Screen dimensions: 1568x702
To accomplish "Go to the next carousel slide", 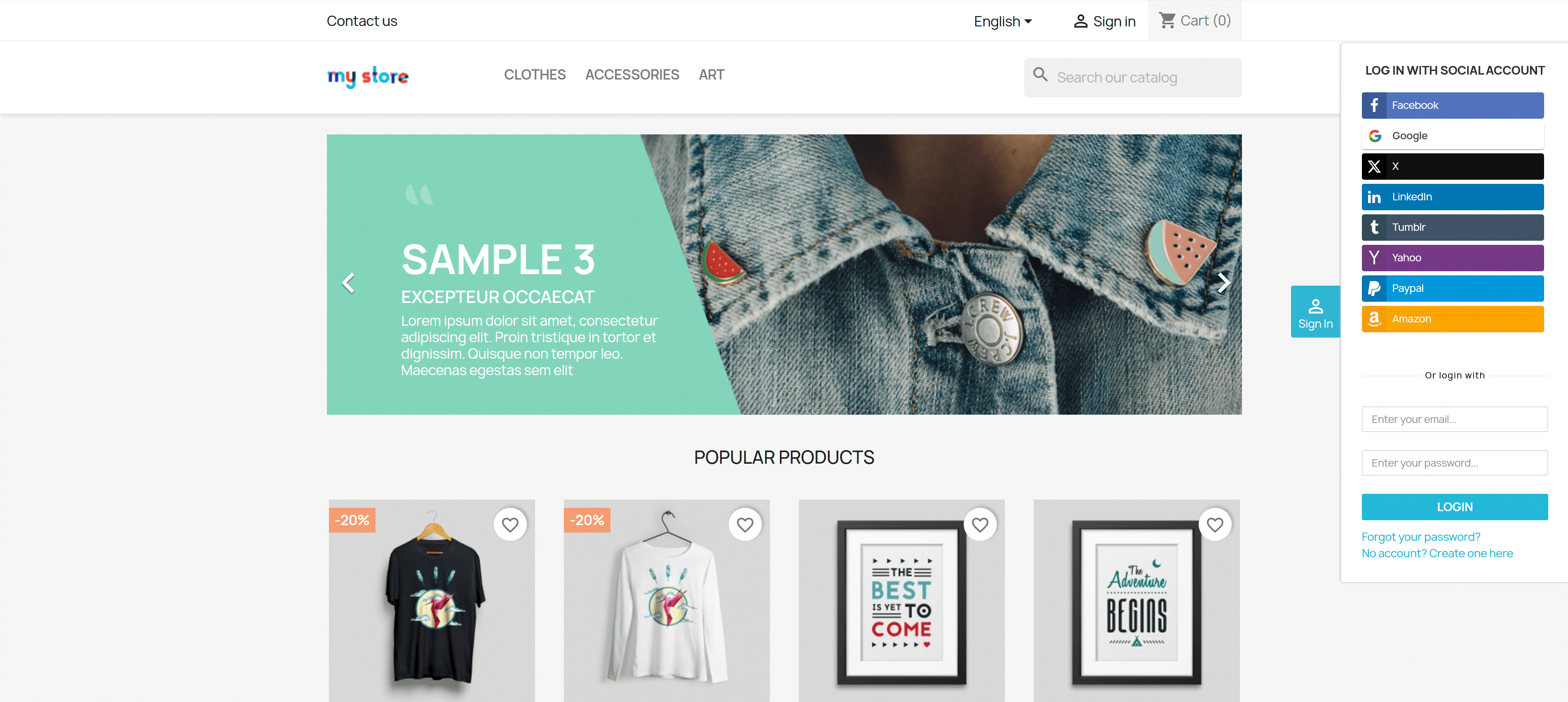I will pos(1223,282).
